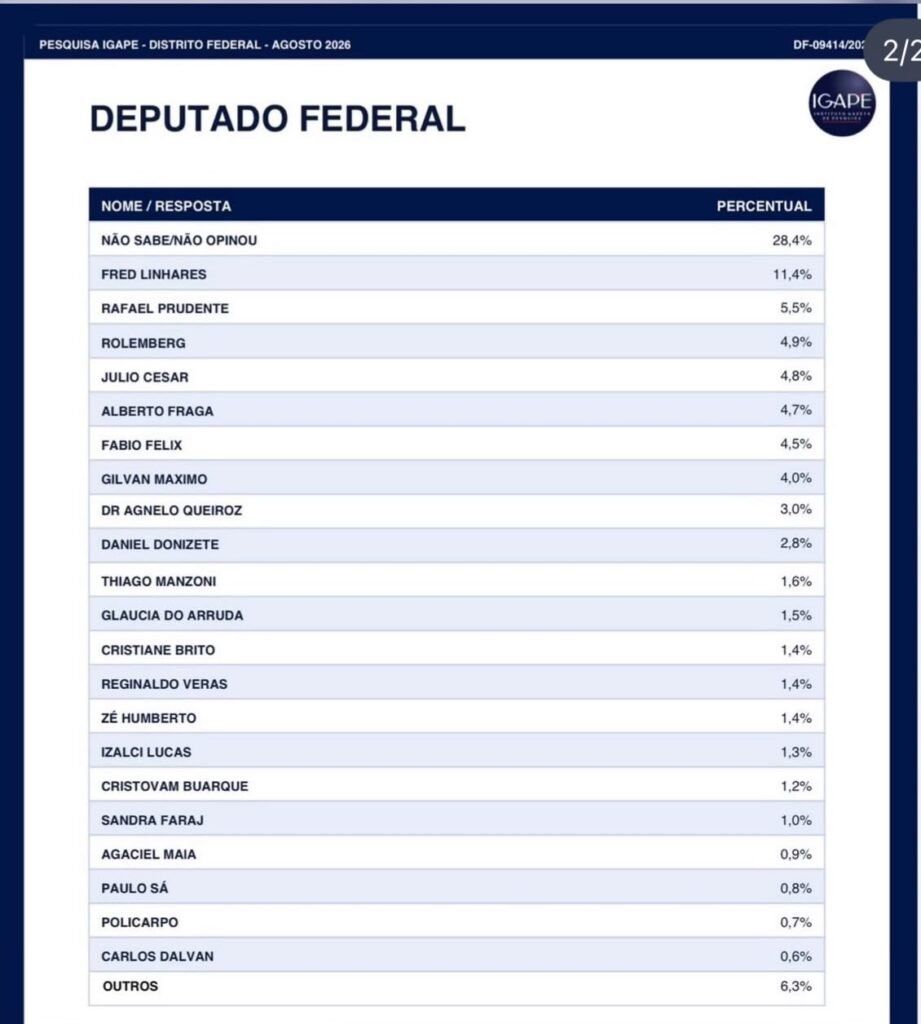921x1024 pixels.
Task: Select the Gilvan Maximo entry
Action: point(457,478)
